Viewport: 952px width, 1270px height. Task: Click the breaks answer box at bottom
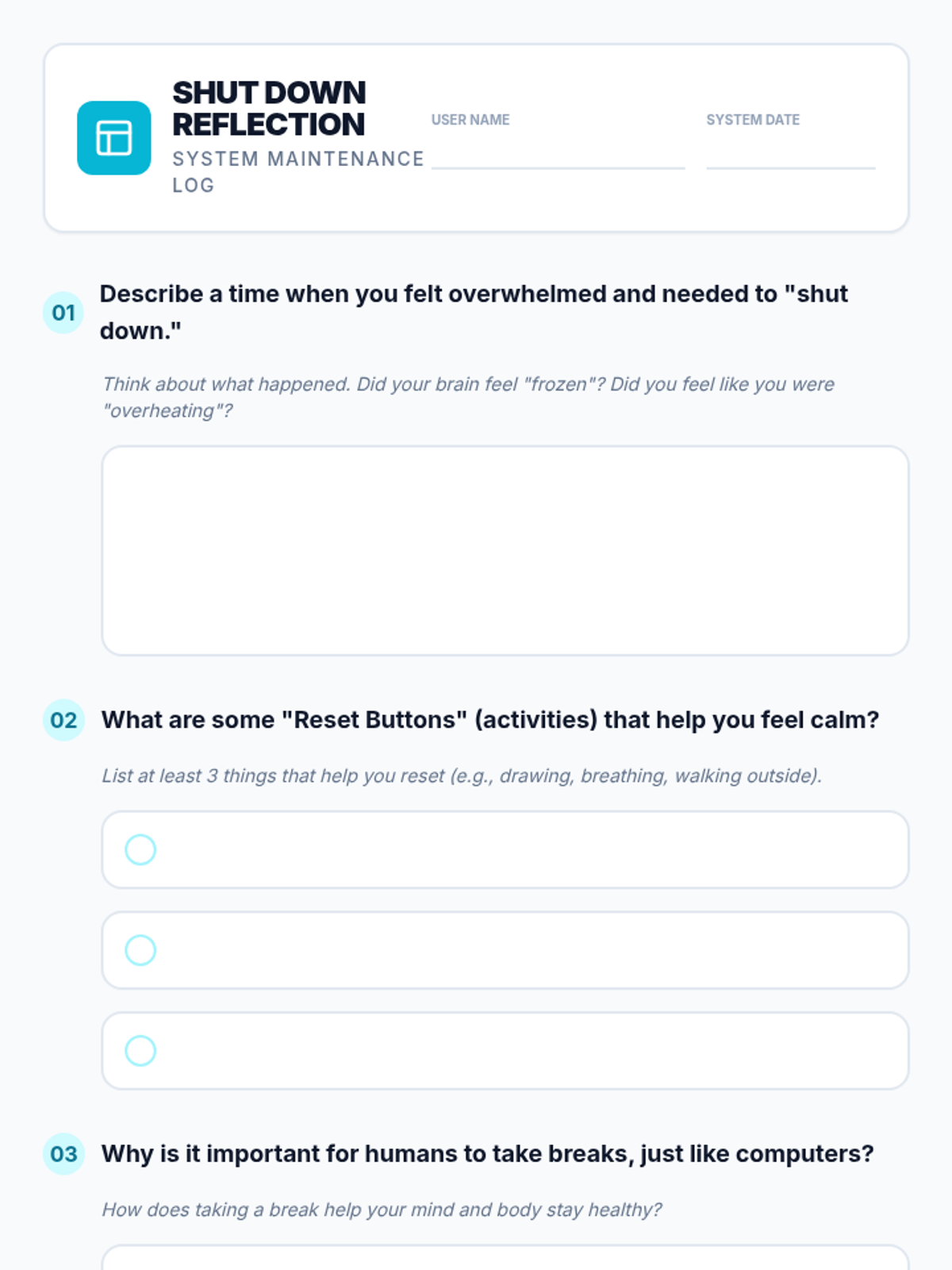point(505,1259)
